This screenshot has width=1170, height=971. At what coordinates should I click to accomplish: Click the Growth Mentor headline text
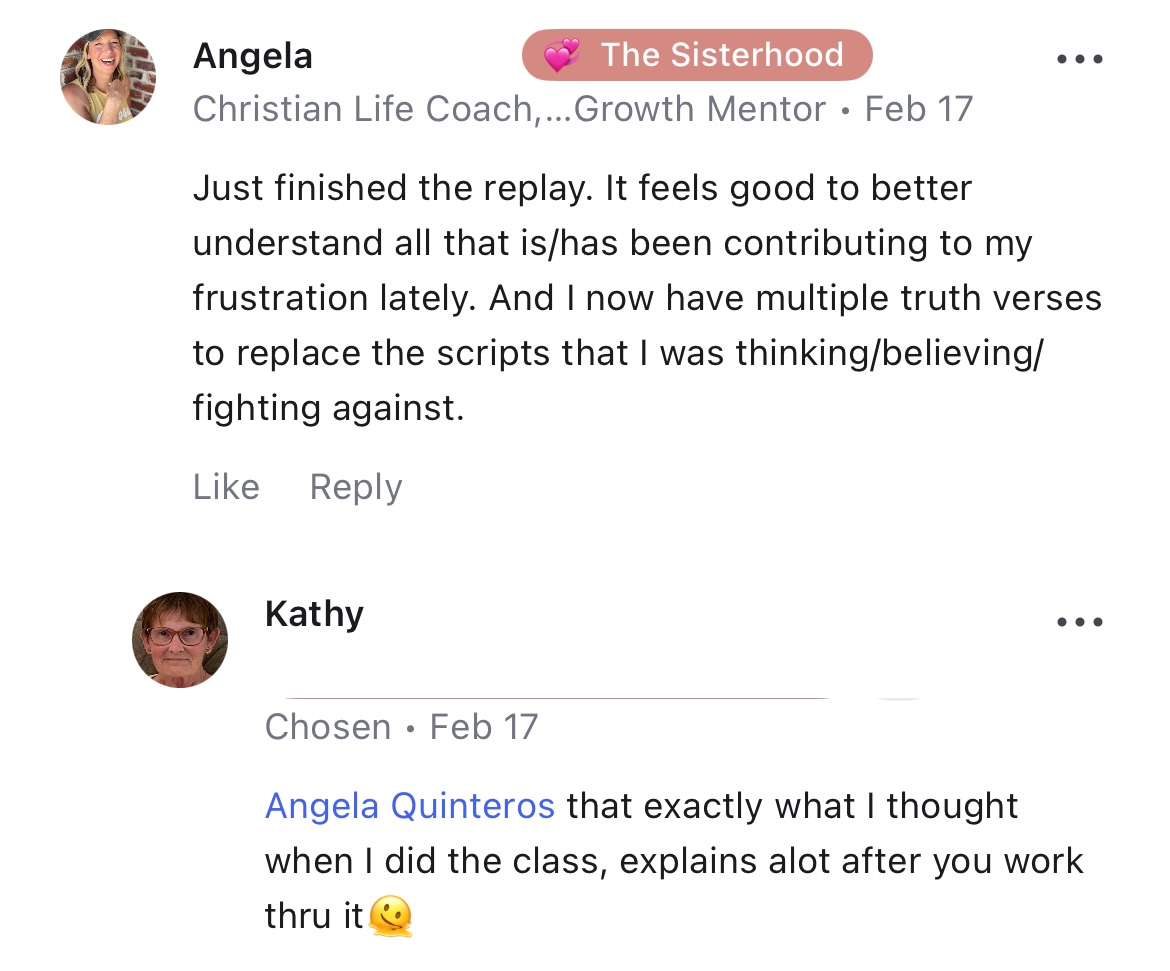coord(700,109)
